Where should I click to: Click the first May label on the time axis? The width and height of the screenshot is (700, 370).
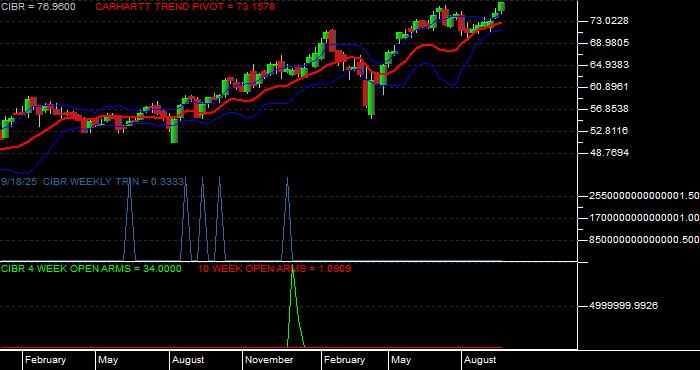[x=108, y=360]
